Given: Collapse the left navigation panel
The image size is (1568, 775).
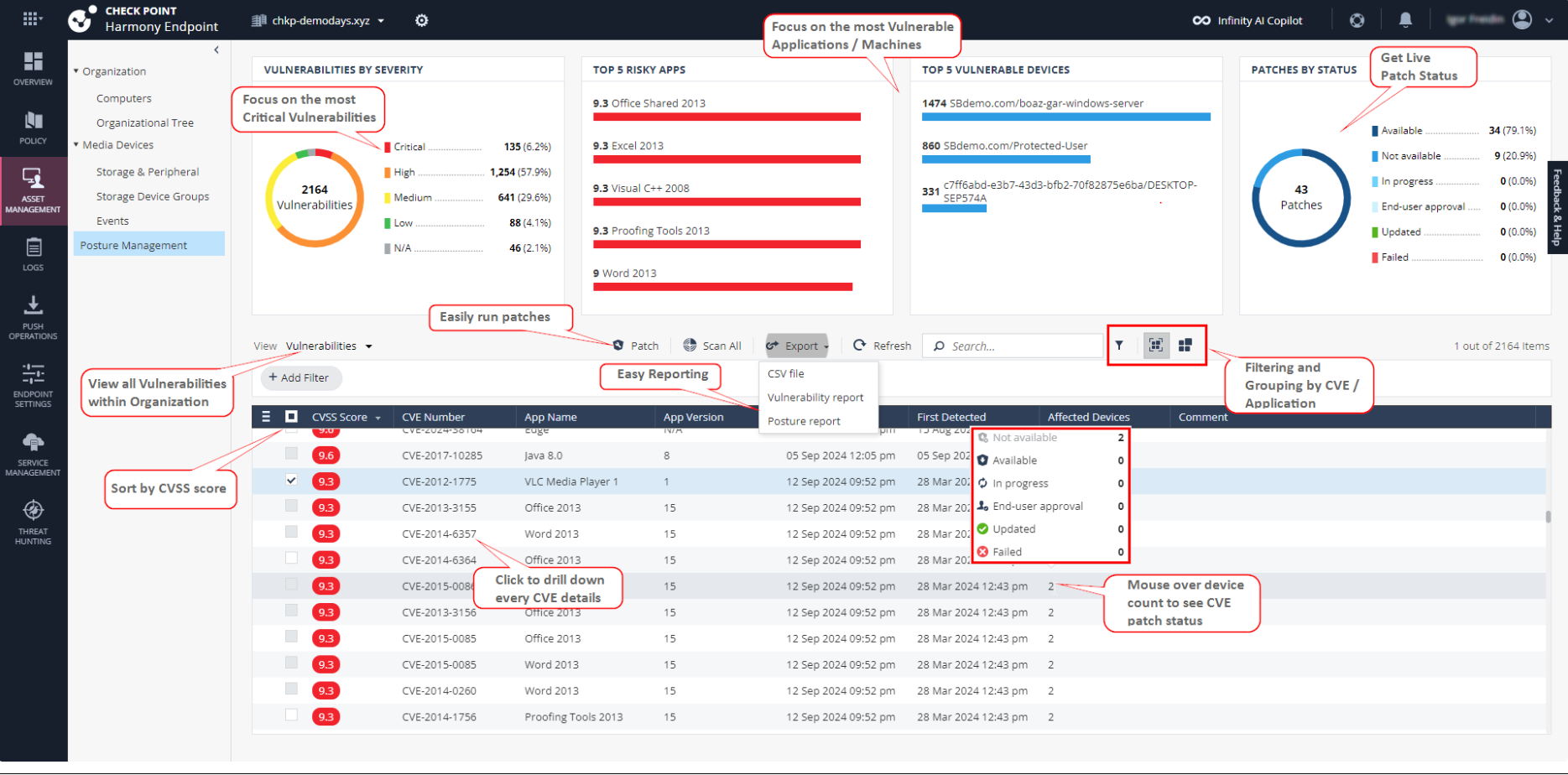Looking at the screenshot, I should tap(216, 50).
